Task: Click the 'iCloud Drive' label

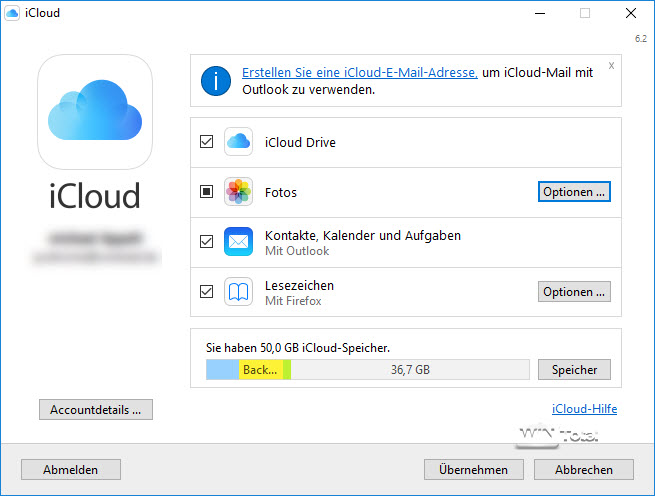Action: click(300, 142)
